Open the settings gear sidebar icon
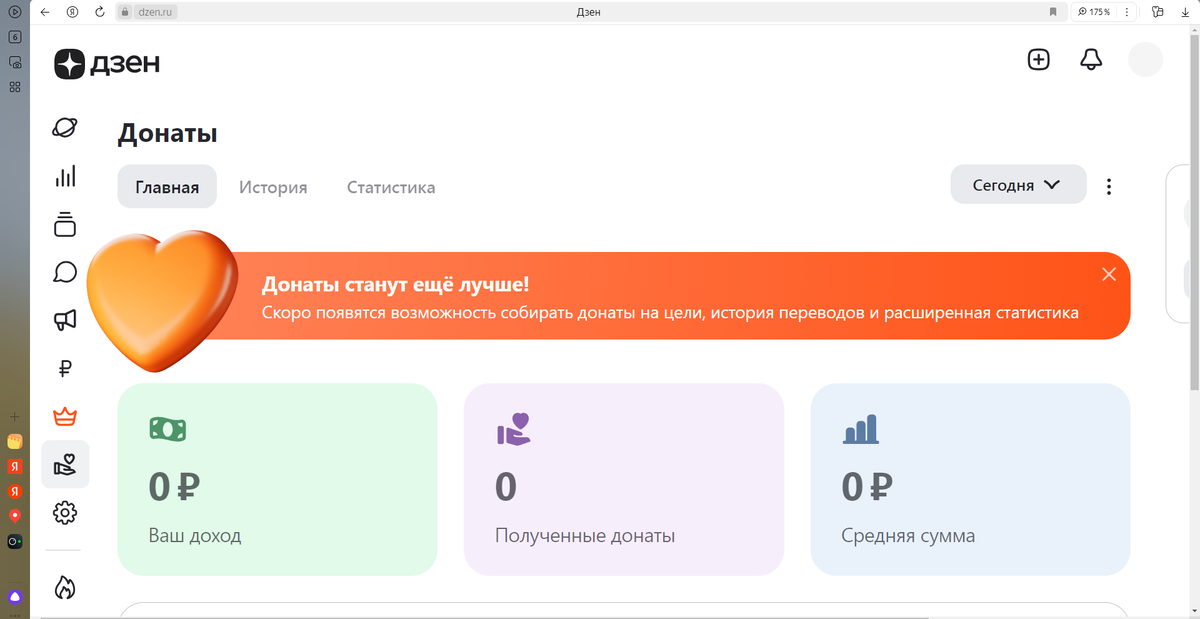The height and width of the screenshot is (619, 1200). 65,513
